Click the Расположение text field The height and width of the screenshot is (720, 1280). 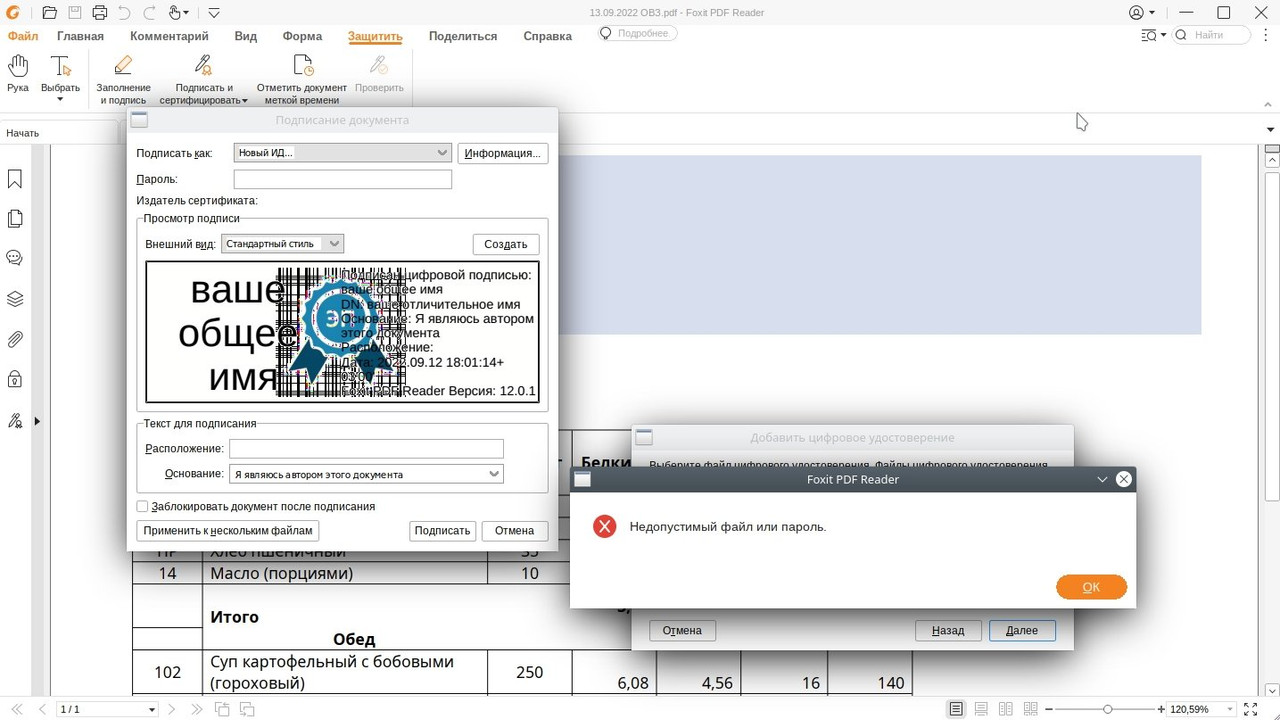click(x=366, y=449)
